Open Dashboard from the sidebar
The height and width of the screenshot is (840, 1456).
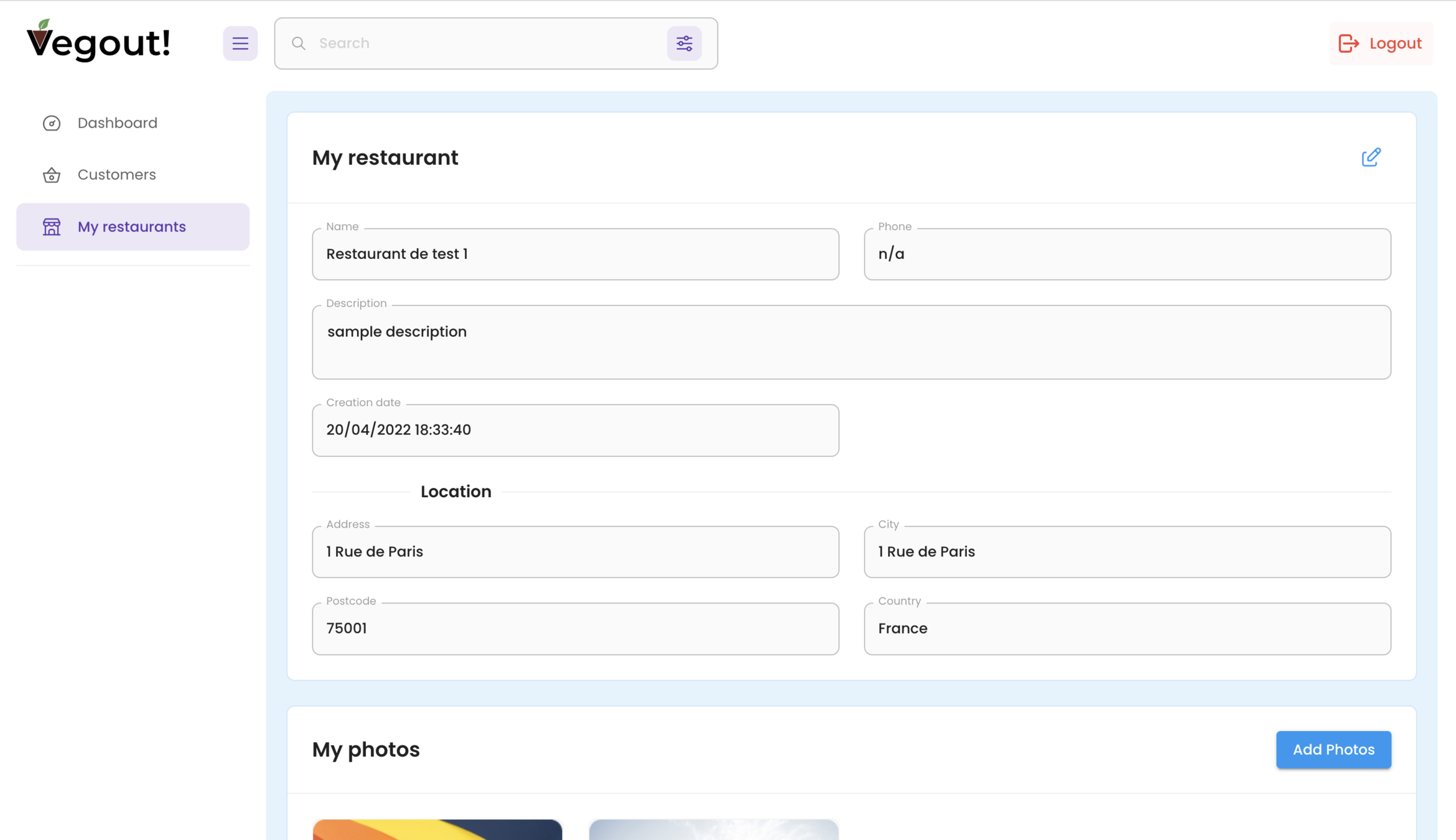(117, 123)
